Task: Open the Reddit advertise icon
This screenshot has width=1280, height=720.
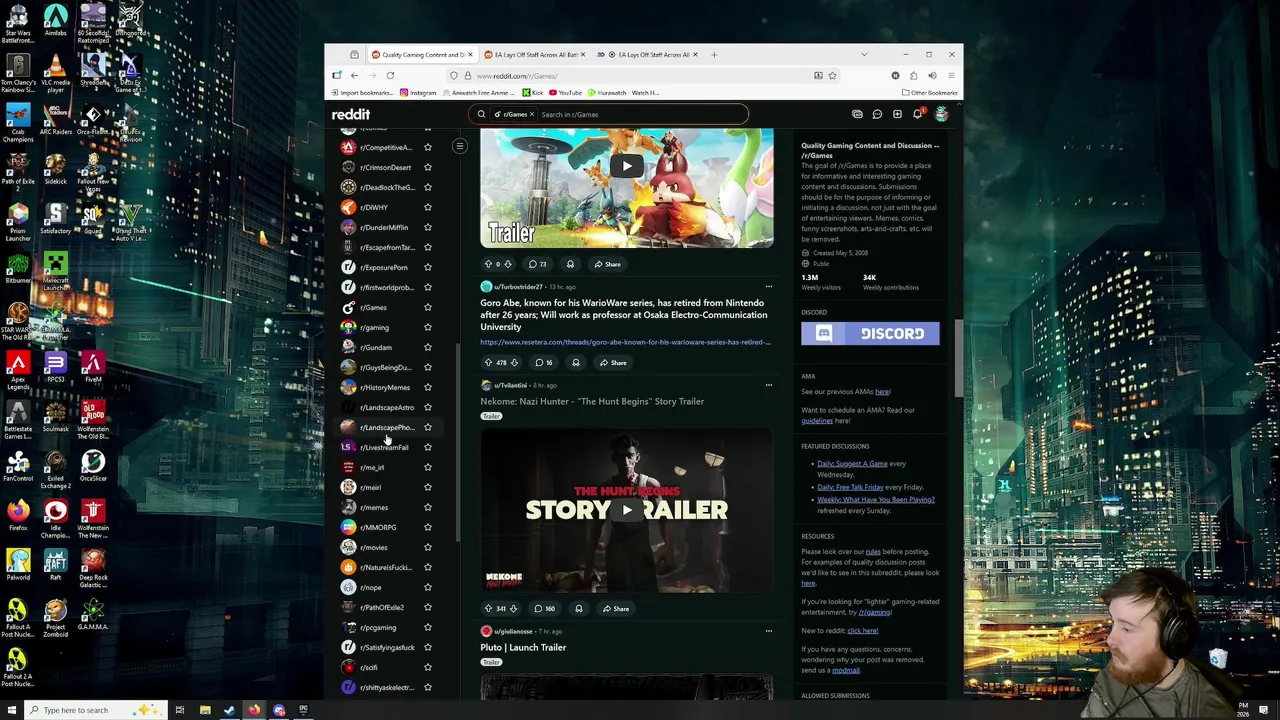Action: click(857, 114)
